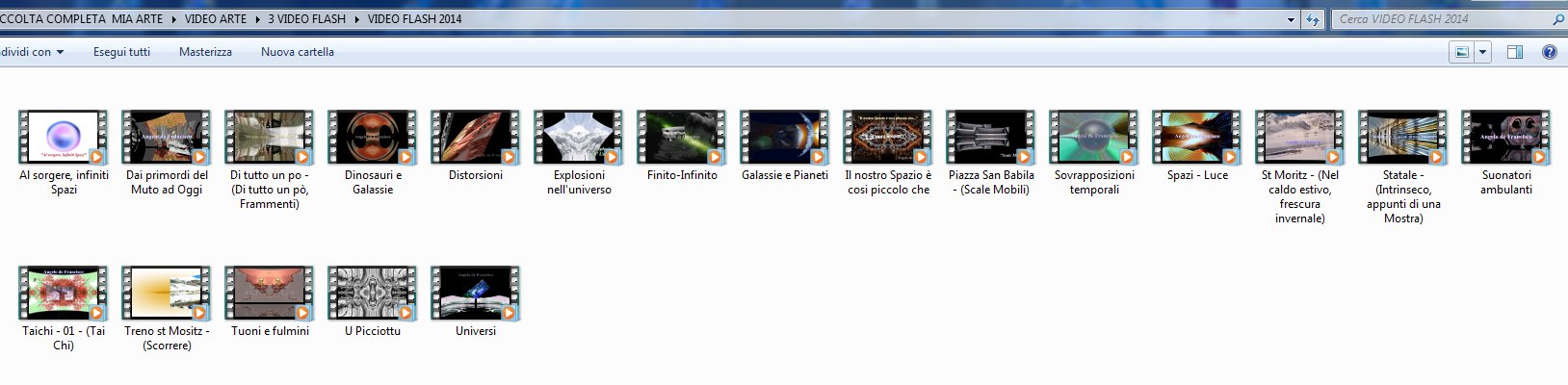Expand the view options dropdown arrow
Viewport: 1568px width, 385px height.
[1483, 52]
